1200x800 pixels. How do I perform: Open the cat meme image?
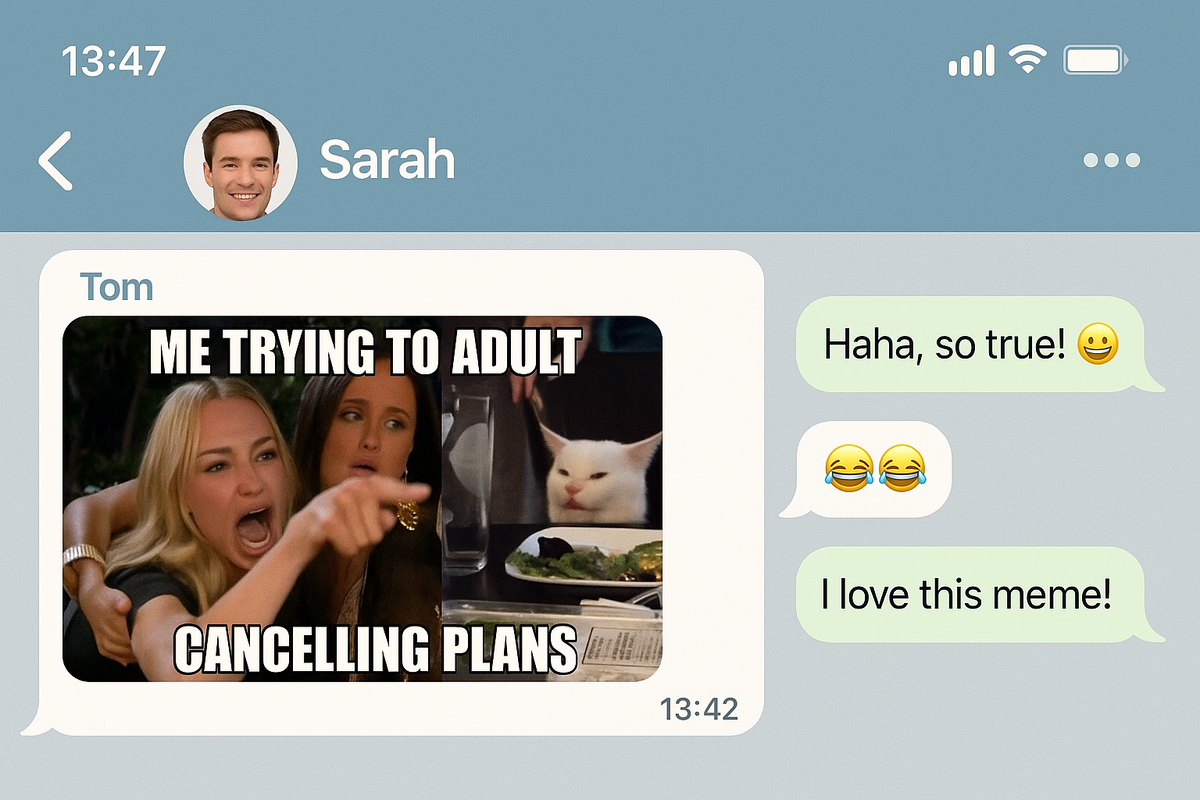362,498
